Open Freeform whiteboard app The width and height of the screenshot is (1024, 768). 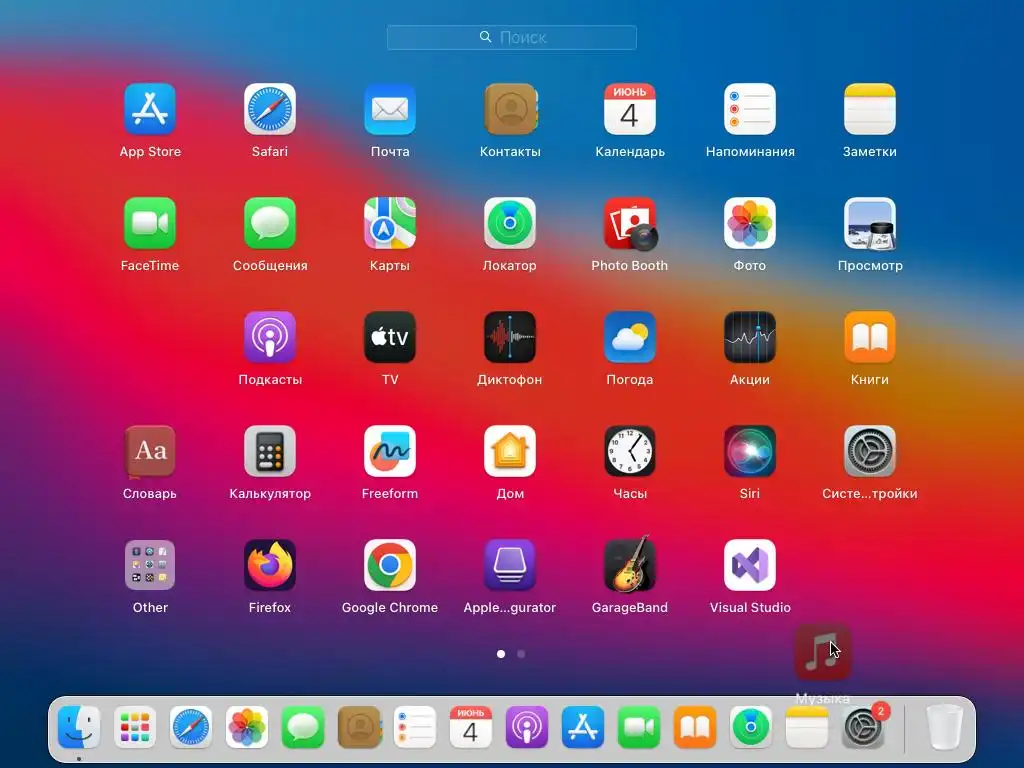(x=390, y=451)
